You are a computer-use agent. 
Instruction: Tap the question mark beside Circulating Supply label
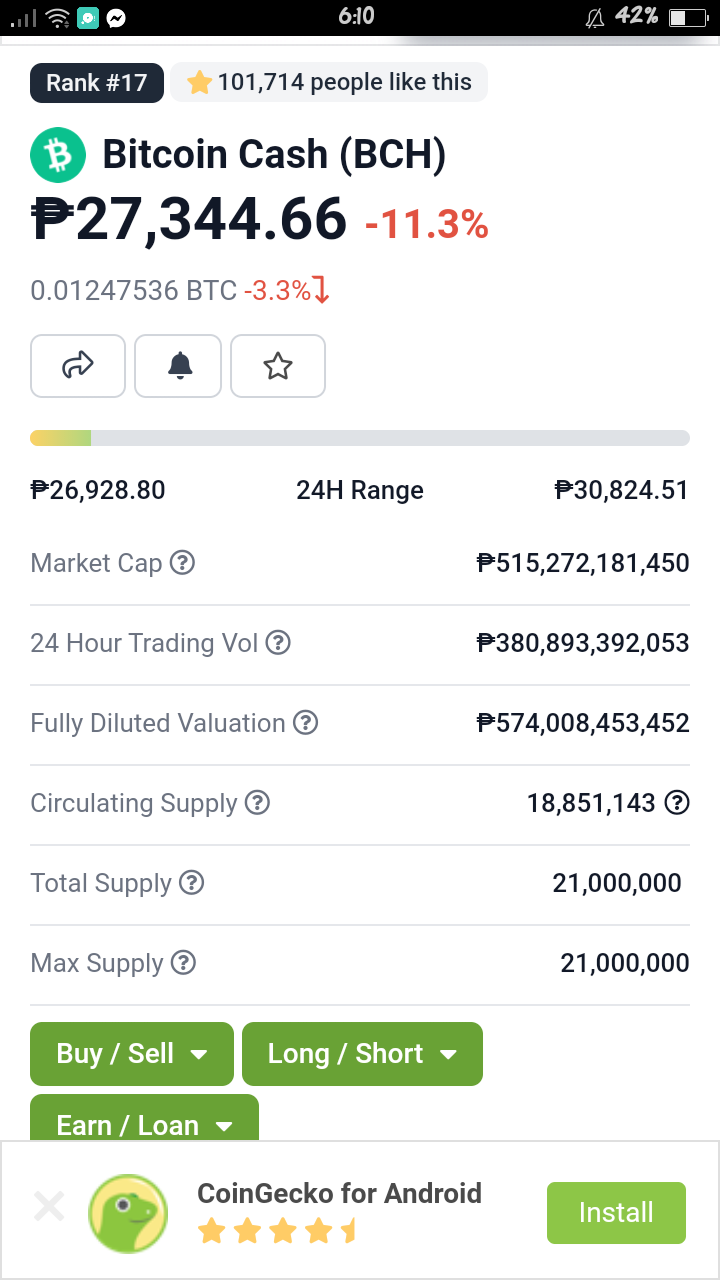pyautogui.click(x=258, y=803)
